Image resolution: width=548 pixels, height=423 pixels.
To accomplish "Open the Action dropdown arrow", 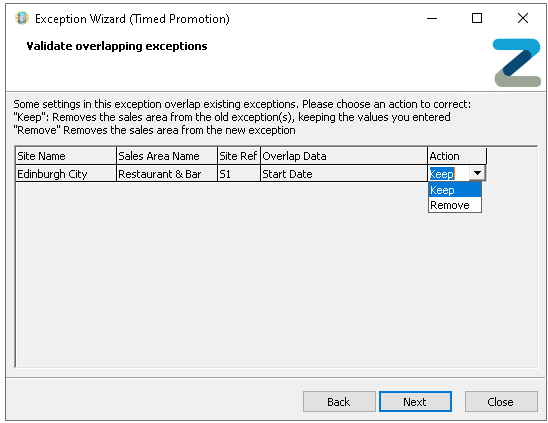I will [x=477, y=173].
